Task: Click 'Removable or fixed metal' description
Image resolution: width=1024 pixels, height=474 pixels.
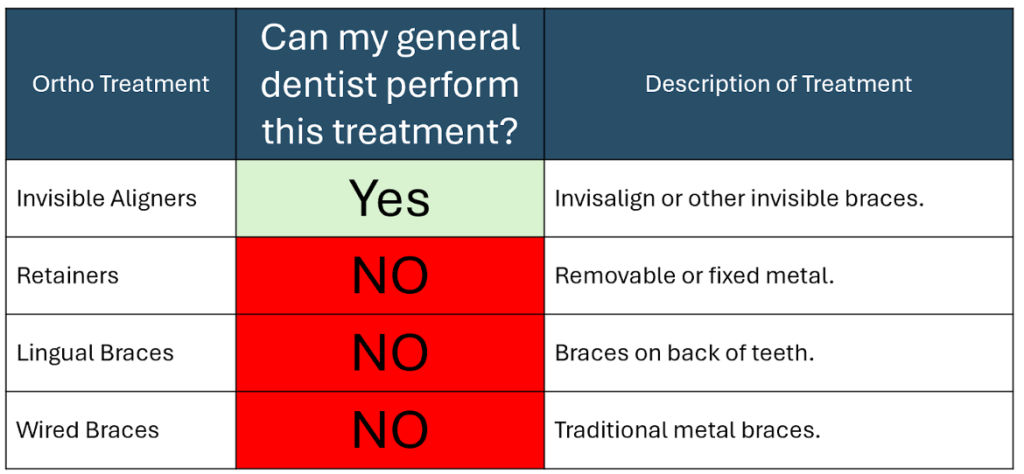Action: pos(778,276)
